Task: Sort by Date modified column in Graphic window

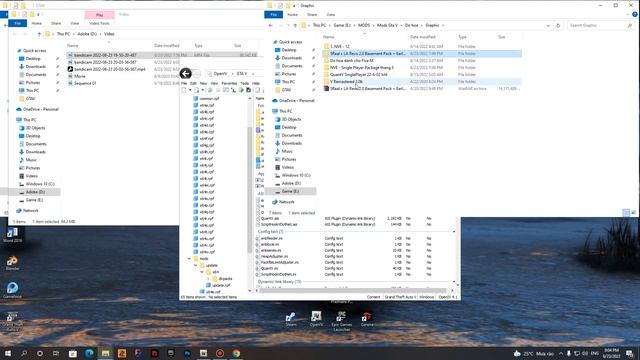Action: coord(422,37)
